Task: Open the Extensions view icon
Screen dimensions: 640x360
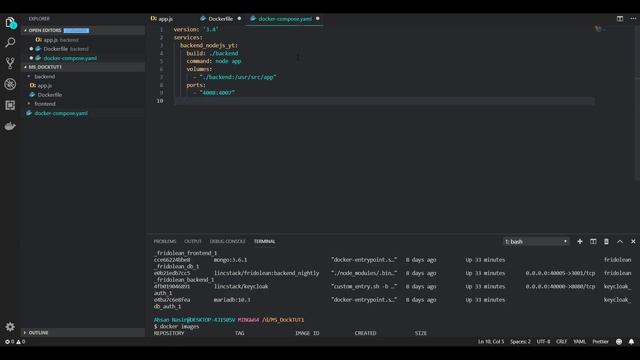Action: pos(10,105)
